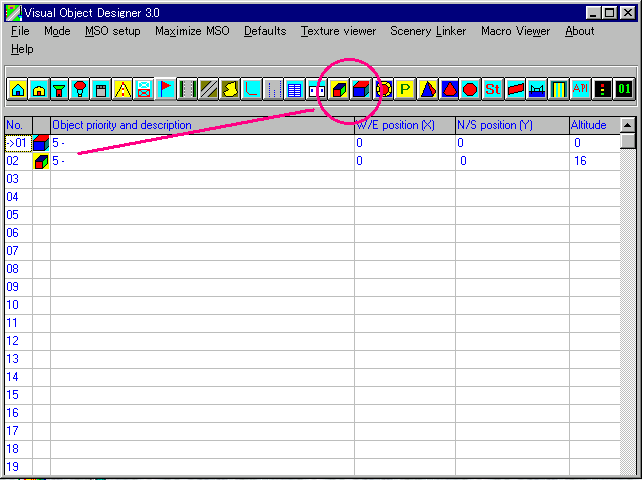Click Altitude value 0 in row 01
The height and width of the screenshot is (480, 642).
pos(595,143)
